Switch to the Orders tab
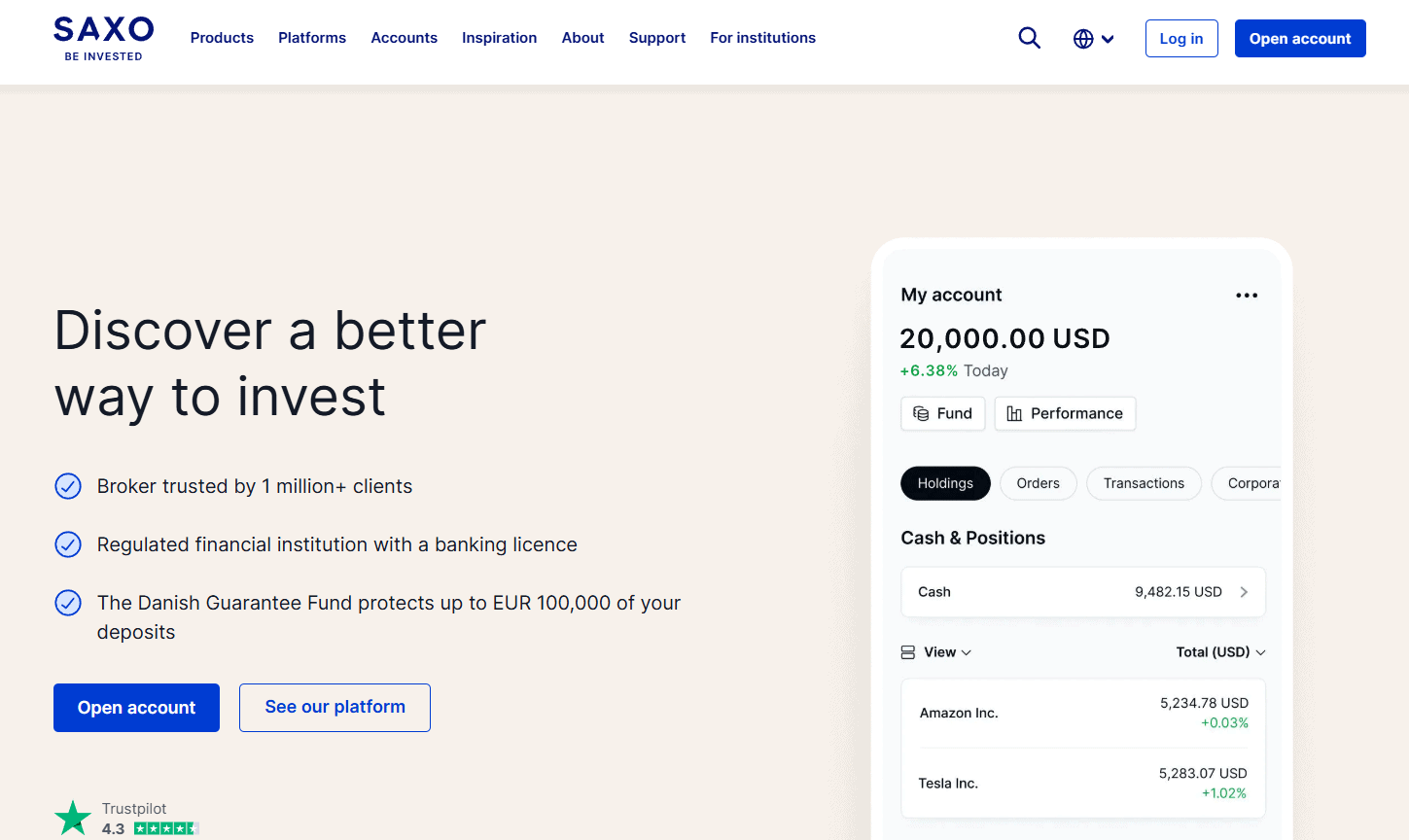 coord(1038,483)
